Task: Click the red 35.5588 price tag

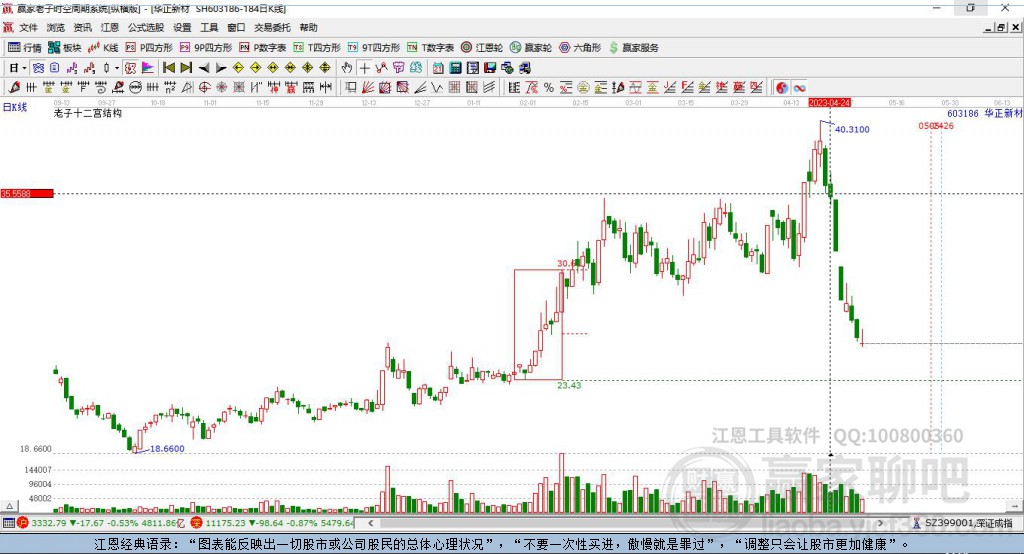Action: (x=27, y=193)
